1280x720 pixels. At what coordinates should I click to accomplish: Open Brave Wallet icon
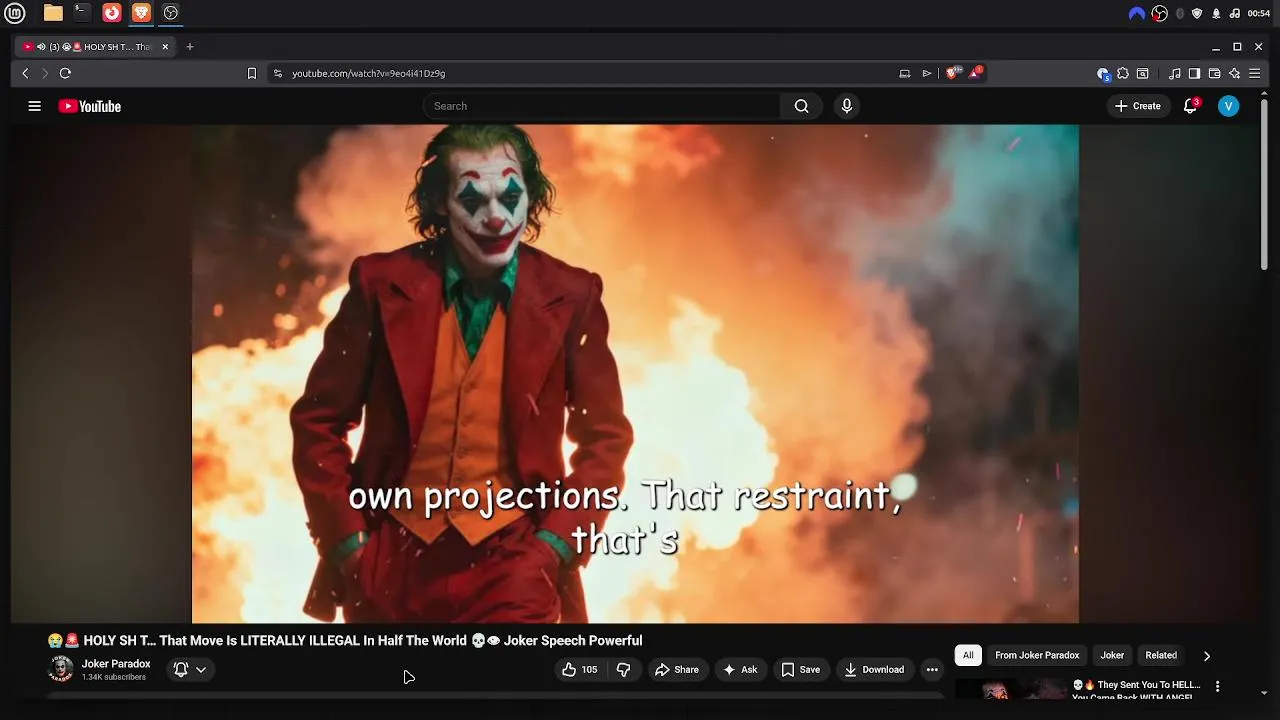point(1214,73)
